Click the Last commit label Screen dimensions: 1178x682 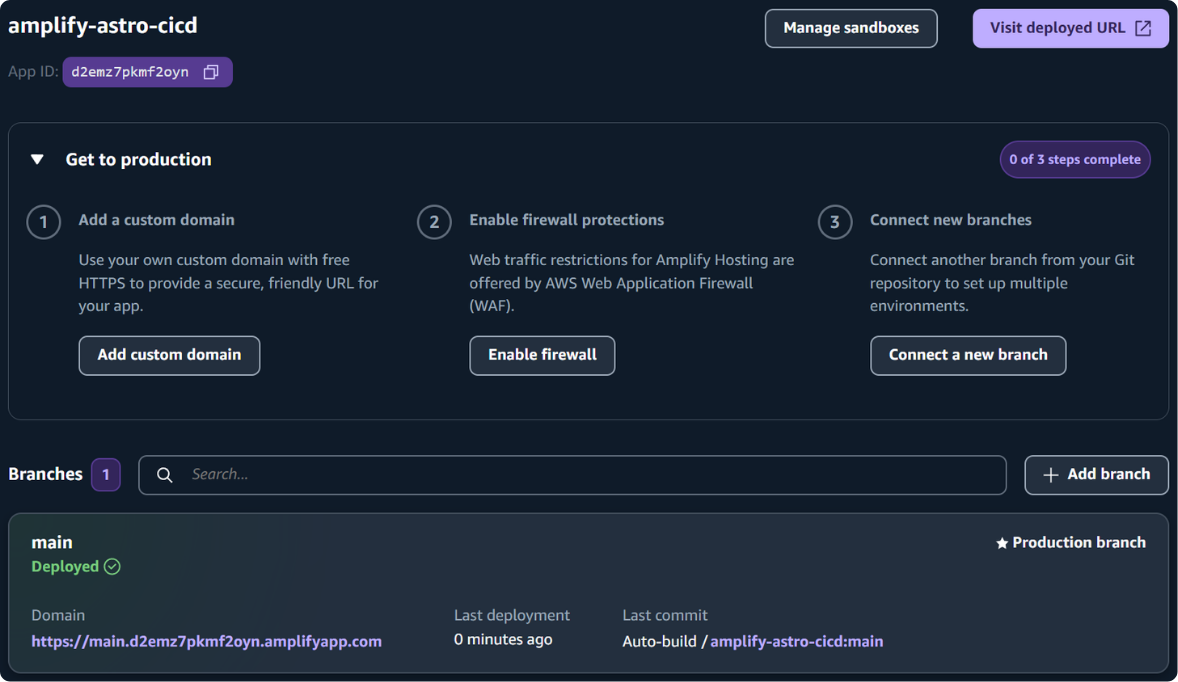[665, 615]
